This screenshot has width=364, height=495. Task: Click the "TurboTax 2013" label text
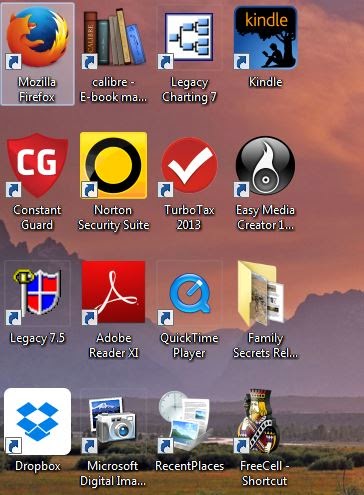coord(189,217)
